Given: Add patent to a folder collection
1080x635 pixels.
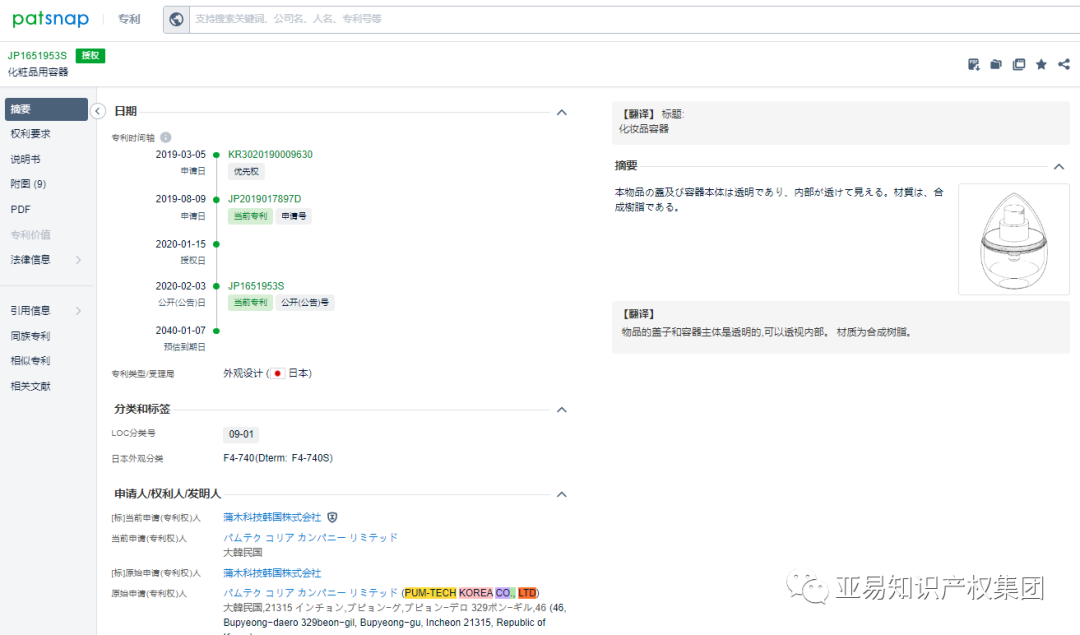Looking at the screenshot, I should click(995, 64).
